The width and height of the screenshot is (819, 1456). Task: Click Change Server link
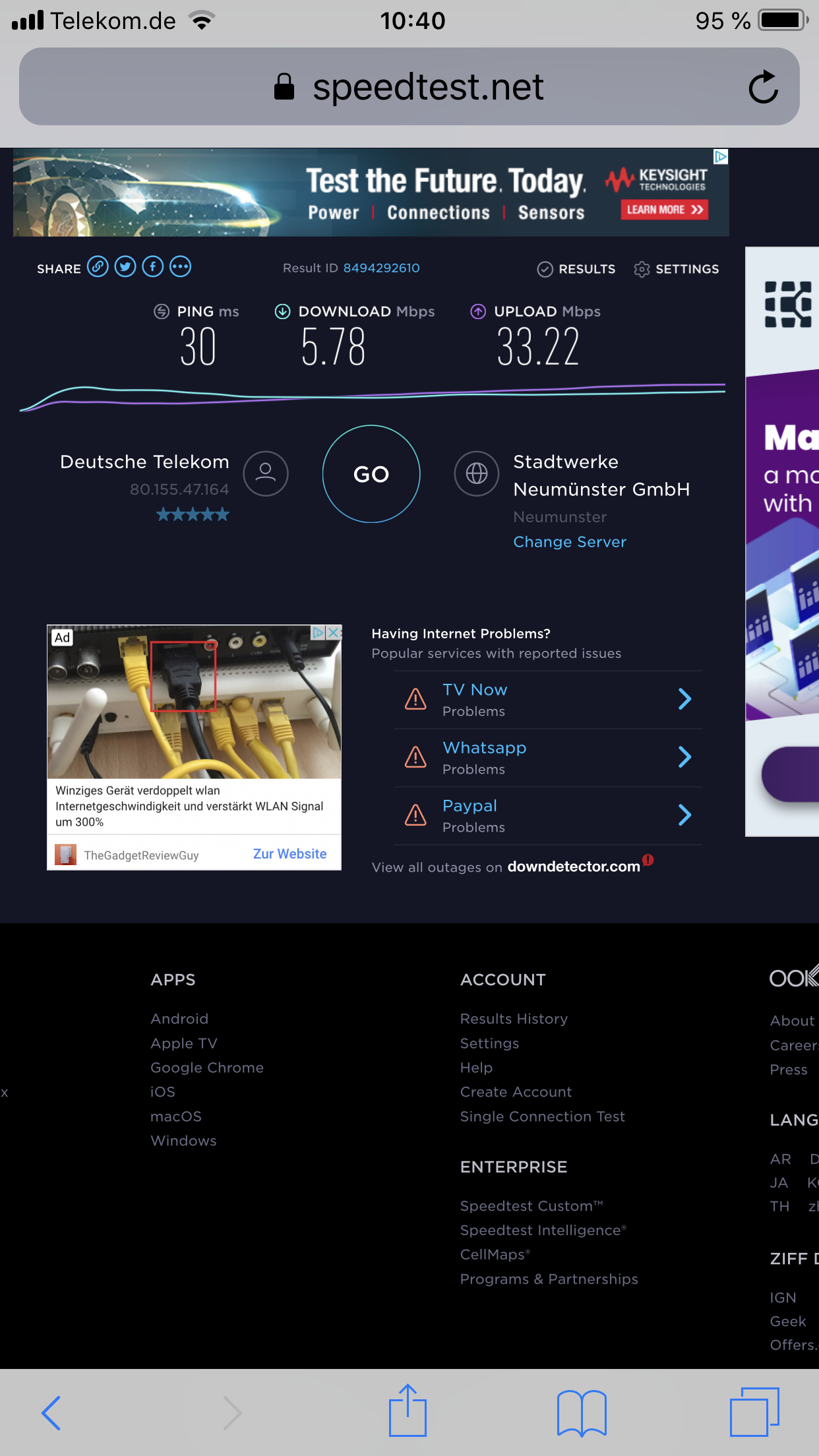pos(570,541)
